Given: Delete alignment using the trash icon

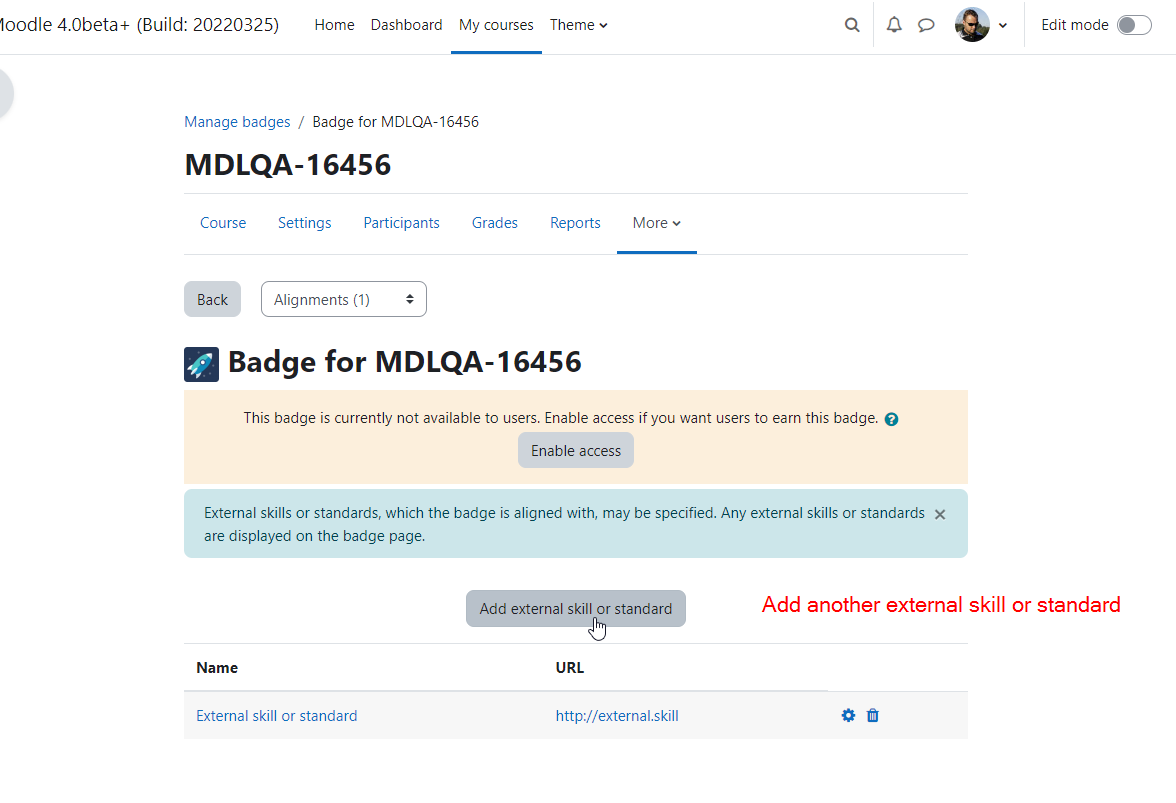Looking at the screenshot, I should pos(872,715).
